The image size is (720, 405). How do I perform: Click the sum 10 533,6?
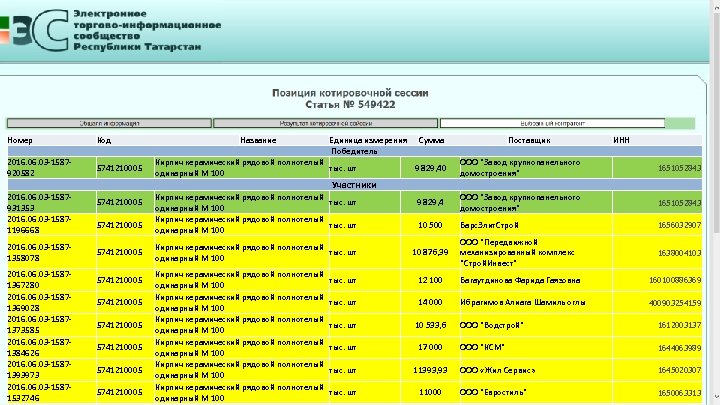431,325
